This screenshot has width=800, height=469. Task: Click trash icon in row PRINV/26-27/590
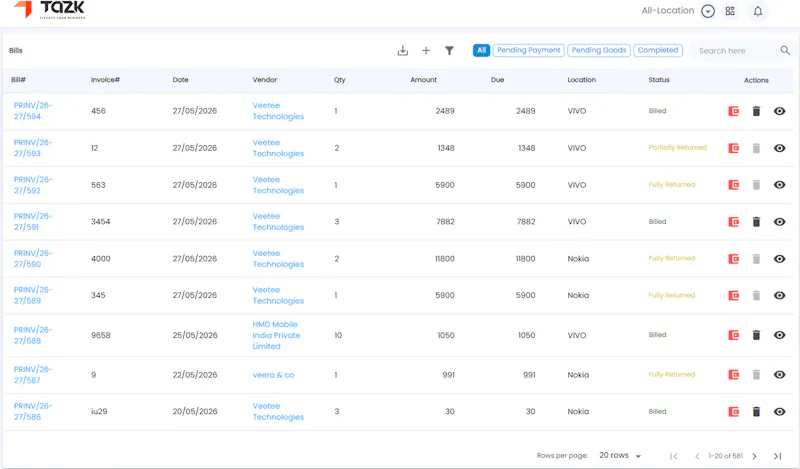tap(756, 259)
